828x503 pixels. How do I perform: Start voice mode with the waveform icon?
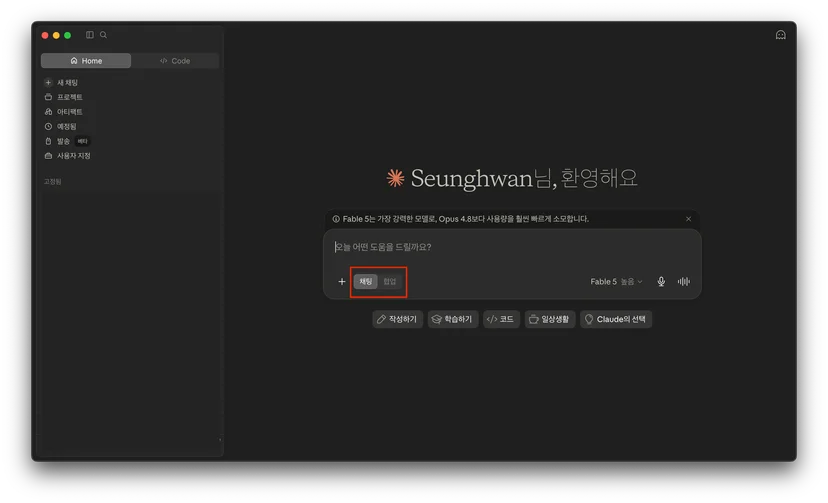click(x=684, y=281)
